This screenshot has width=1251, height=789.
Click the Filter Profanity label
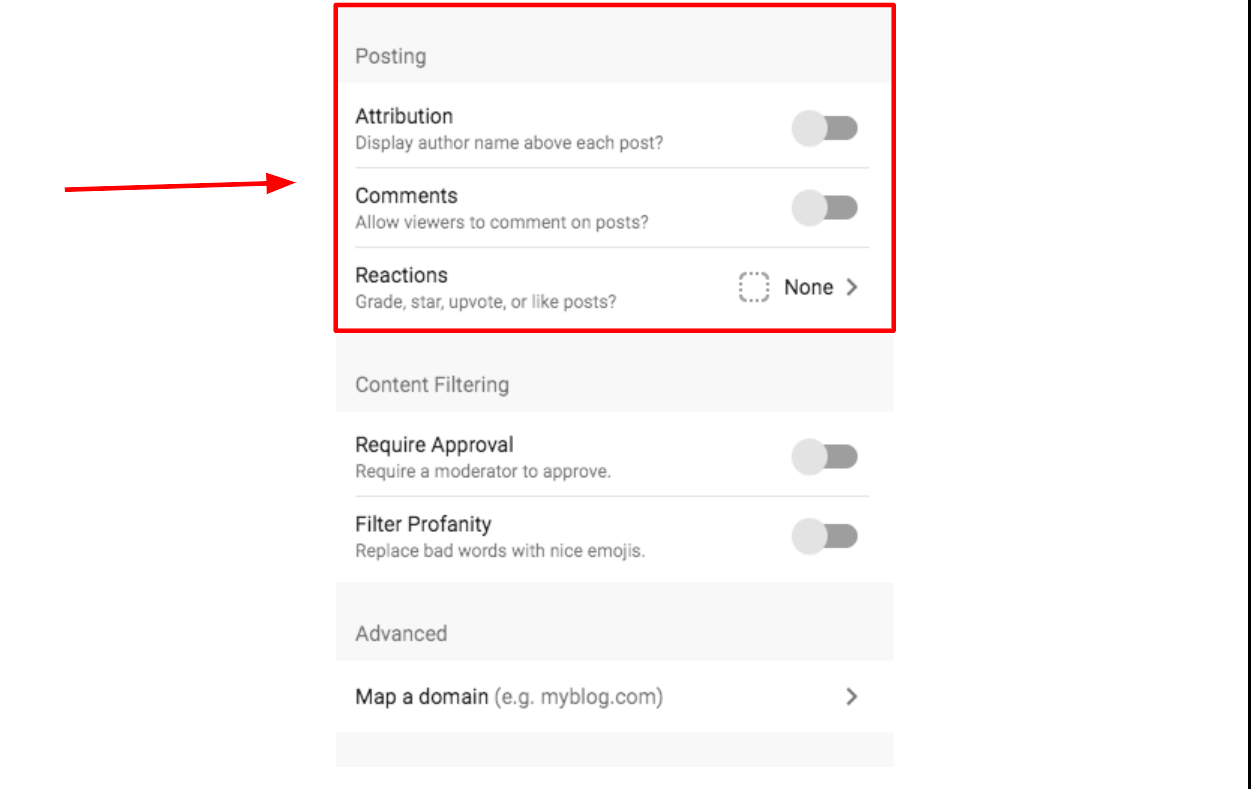point(423,524)
